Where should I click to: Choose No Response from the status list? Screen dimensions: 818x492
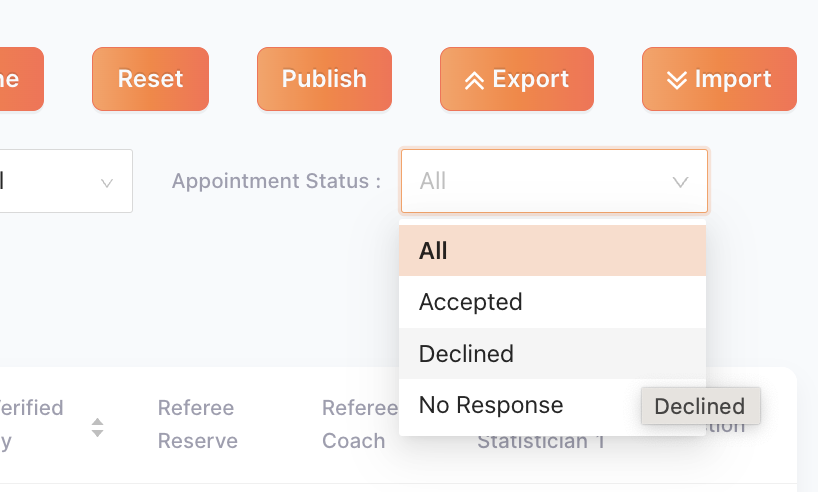point(552,405)
